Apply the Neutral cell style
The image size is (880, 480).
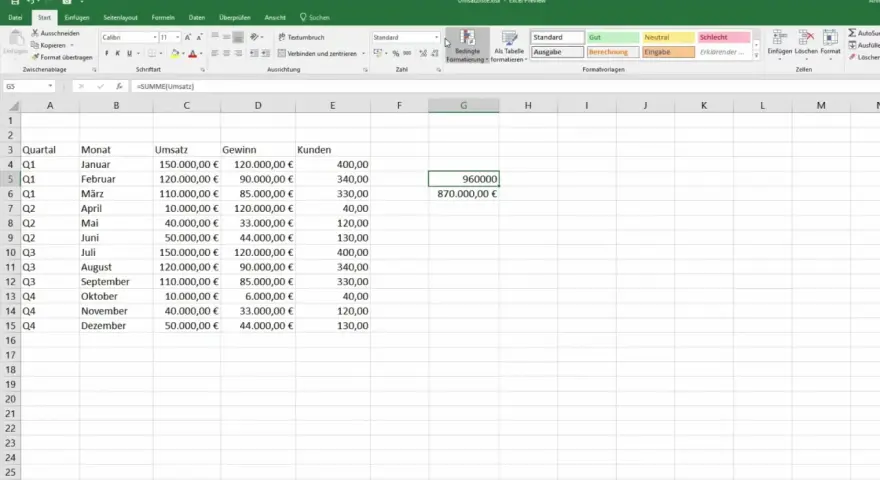pyautogui.click(x=668, y=37)
